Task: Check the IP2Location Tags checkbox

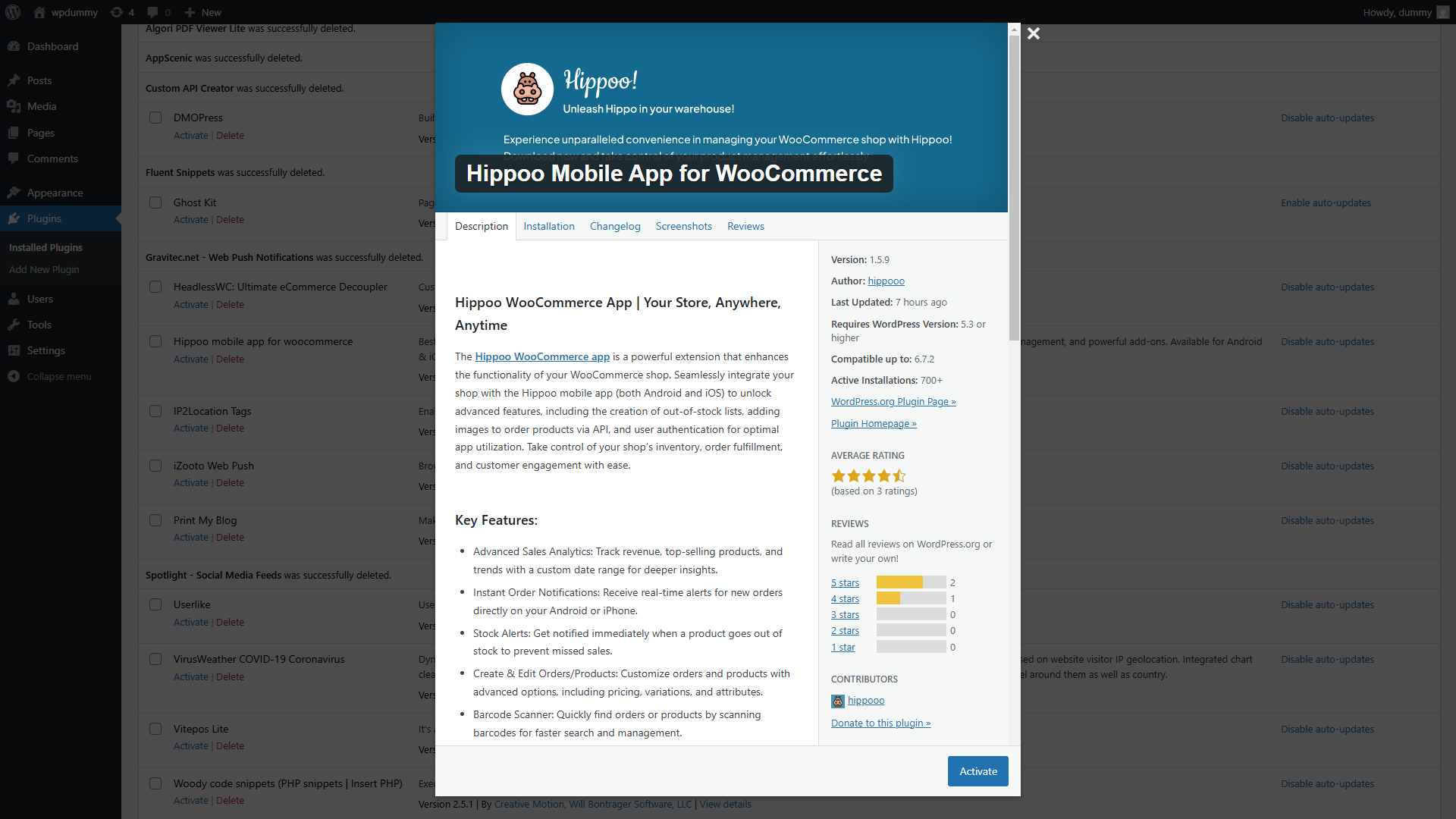Action: coord(155,411)
